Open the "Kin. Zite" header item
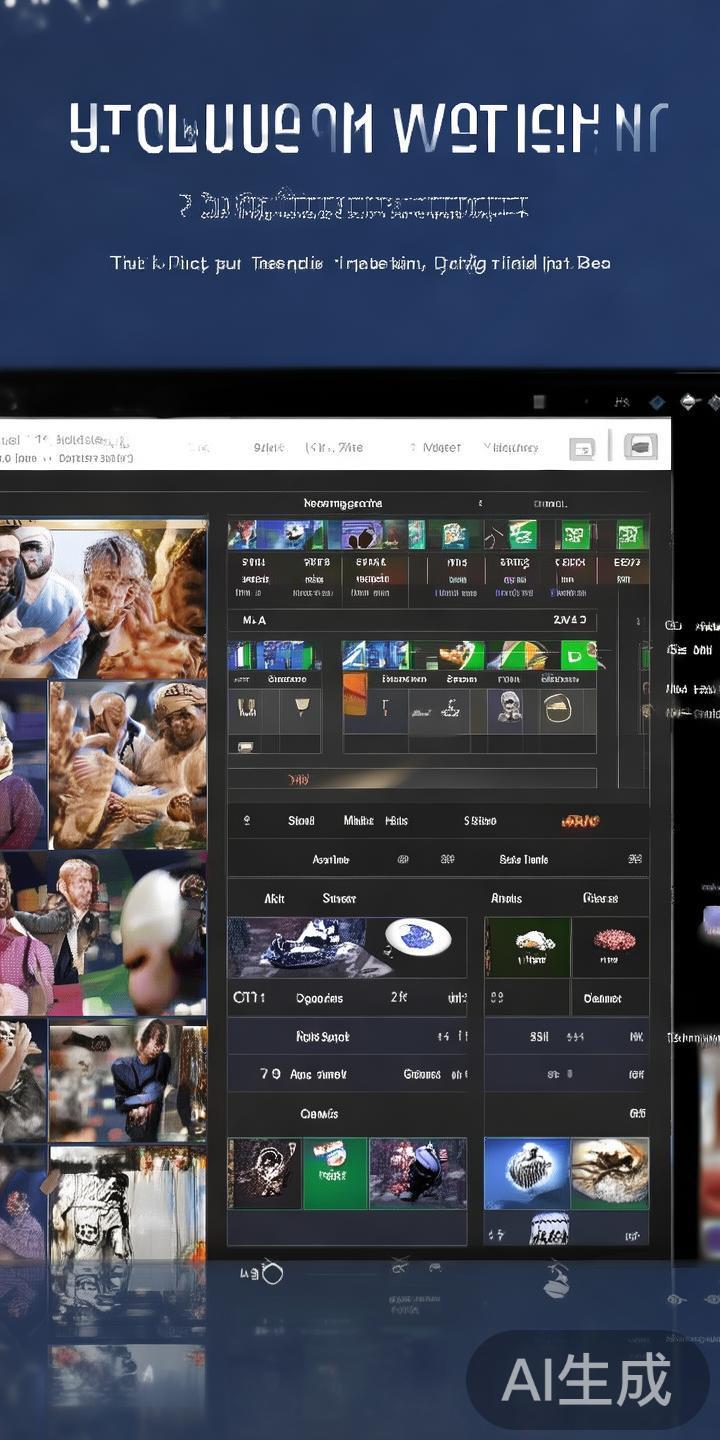Image resolution: width=720 pixels, height=1440 pixels. point(334,447)
